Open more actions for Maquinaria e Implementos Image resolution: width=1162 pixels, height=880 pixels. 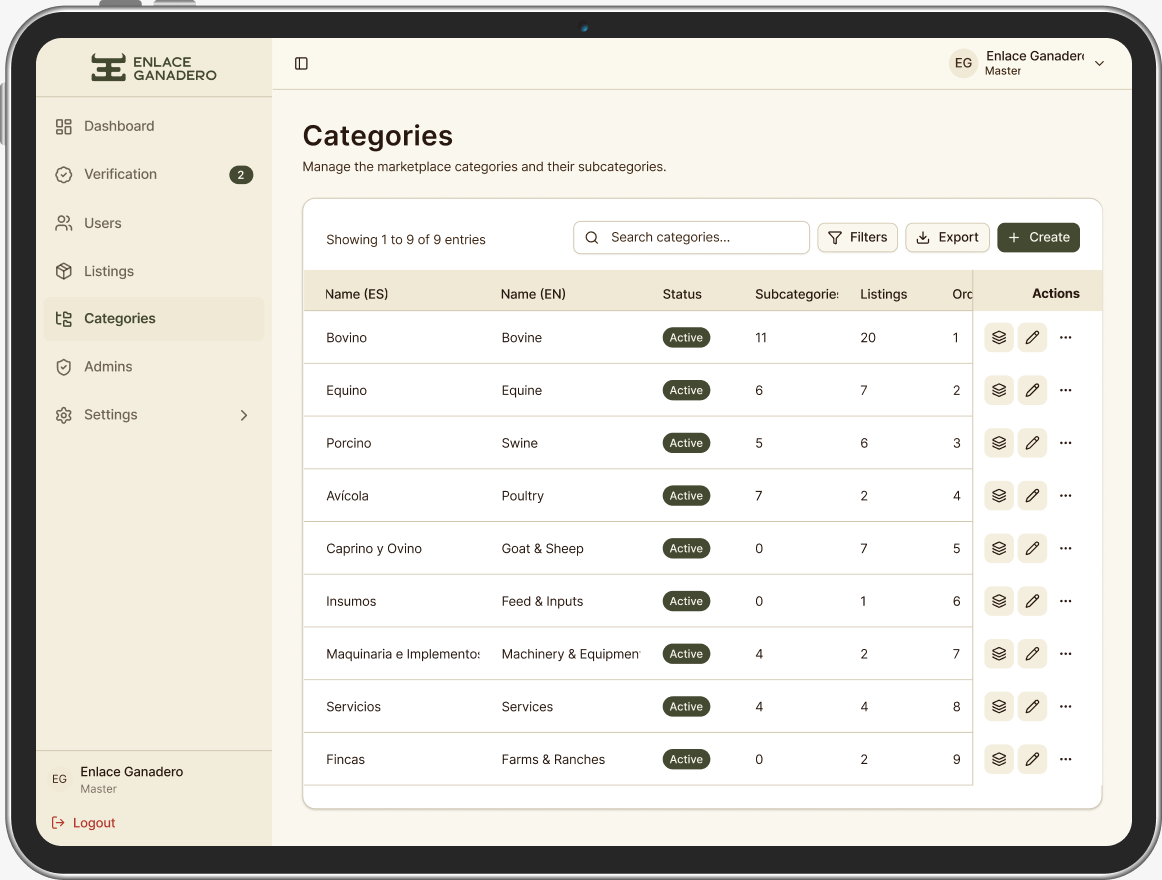pyautogui.click(x=1066, y=654)
